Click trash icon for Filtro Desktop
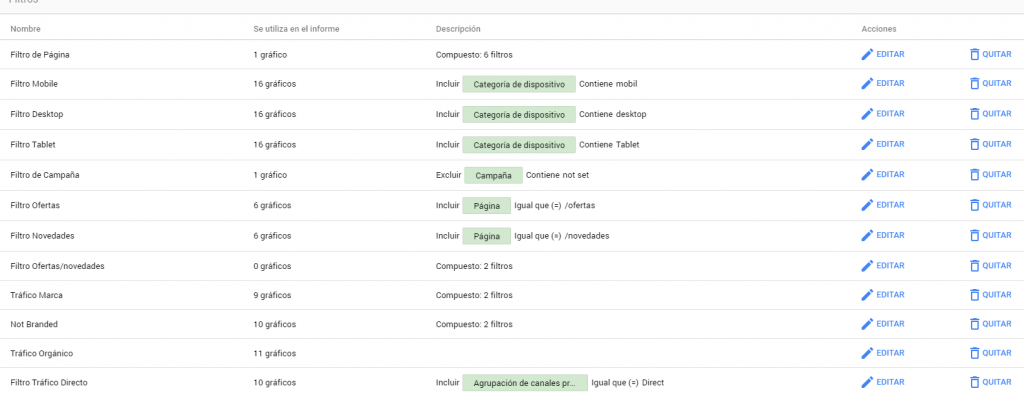1024x397 pixels. coord(974,114)
